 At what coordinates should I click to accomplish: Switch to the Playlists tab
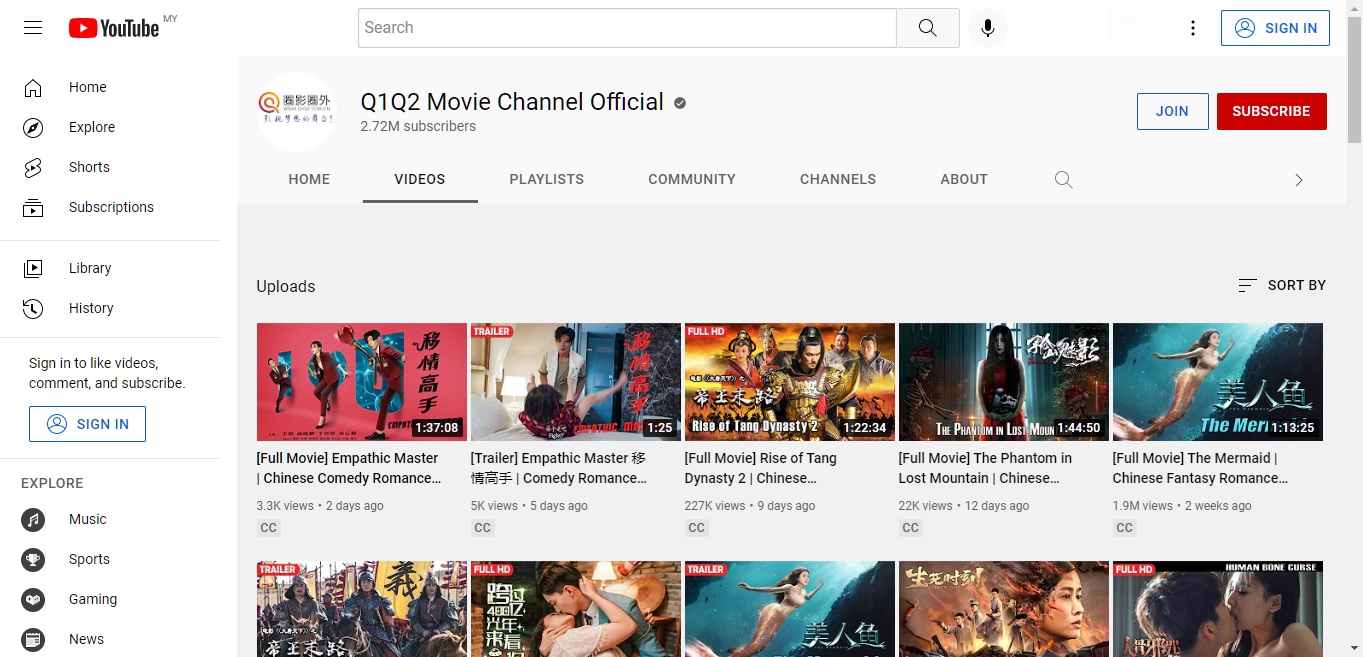point(546,180)
